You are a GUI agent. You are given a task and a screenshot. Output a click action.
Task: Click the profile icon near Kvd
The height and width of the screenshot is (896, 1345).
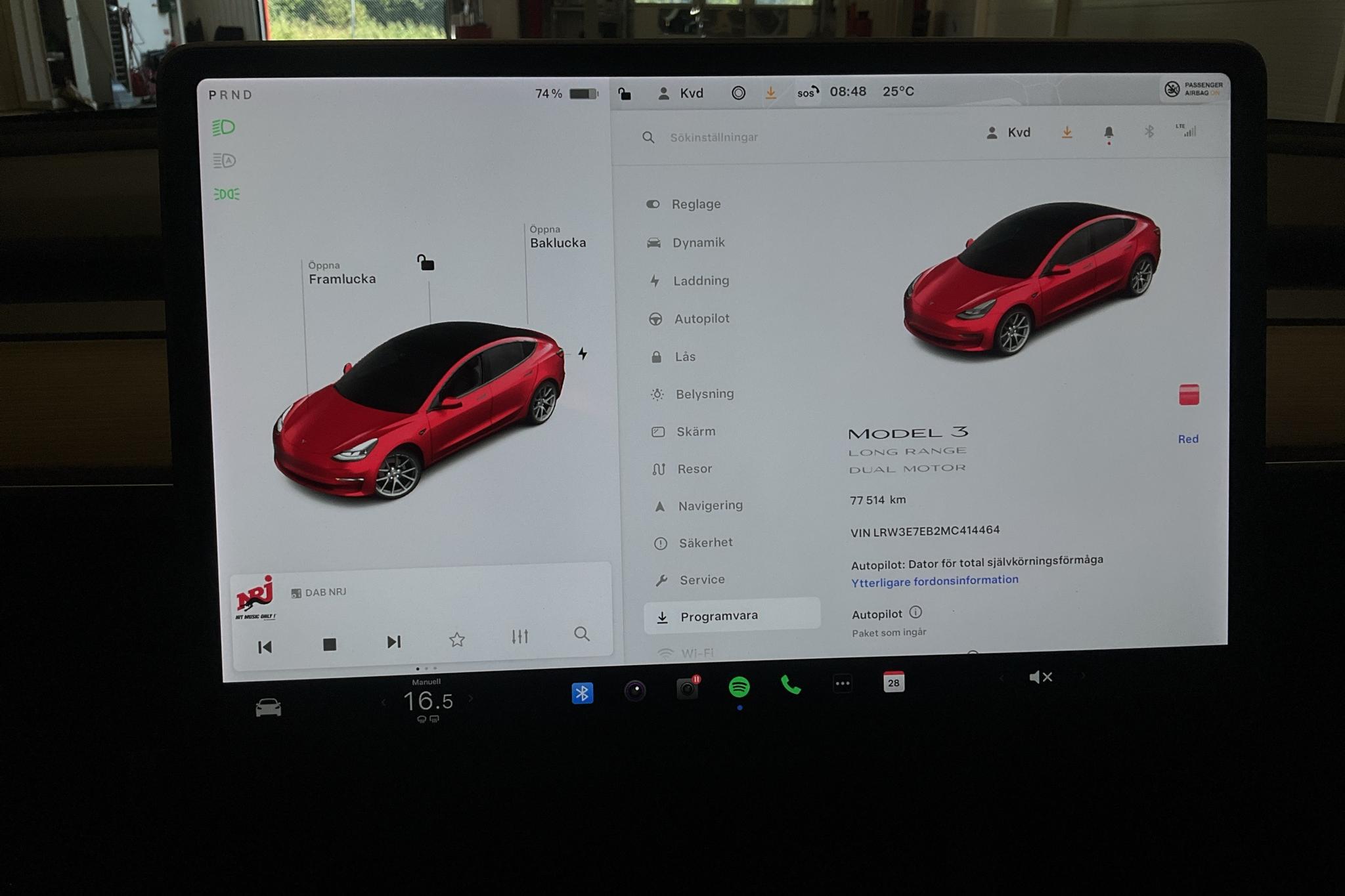[659, 91]
